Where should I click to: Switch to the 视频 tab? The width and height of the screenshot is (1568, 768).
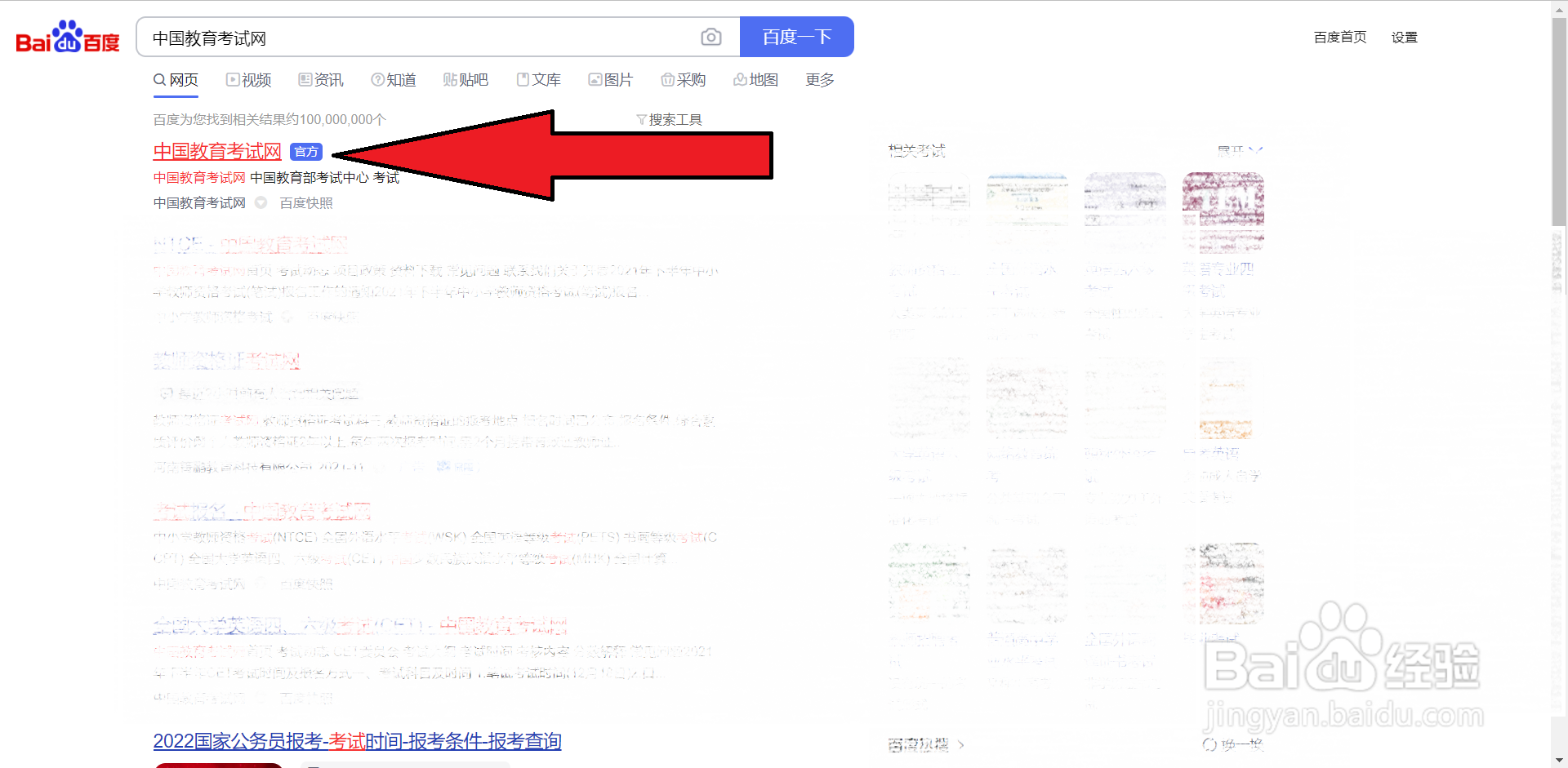(x=248, y=80)
